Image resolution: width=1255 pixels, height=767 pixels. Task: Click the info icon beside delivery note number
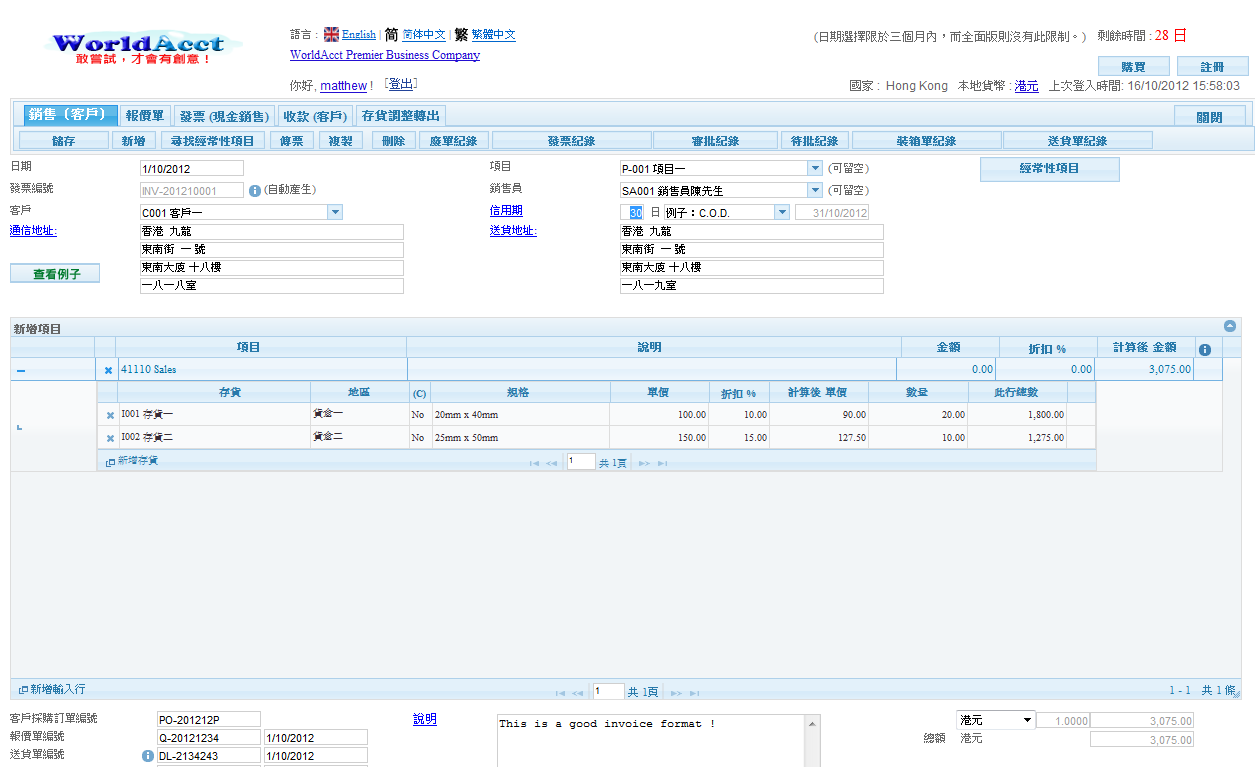(148, 756)
